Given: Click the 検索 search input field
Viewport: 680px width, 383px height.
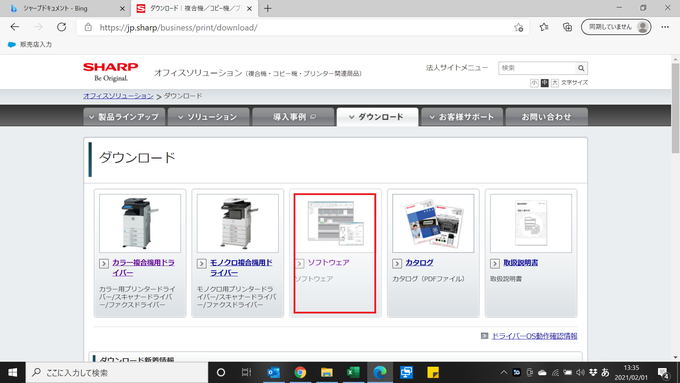Looking at the screenshot, I should coord(537,68).
